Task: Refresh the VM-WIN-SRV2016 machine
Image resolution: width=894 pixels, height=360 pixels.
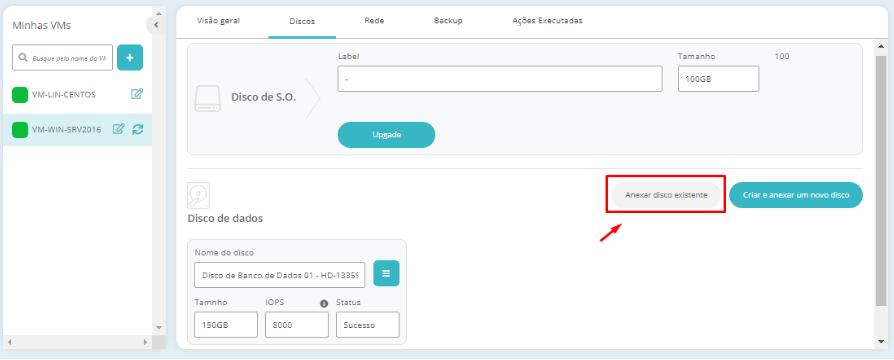Action: pos(137,129)
